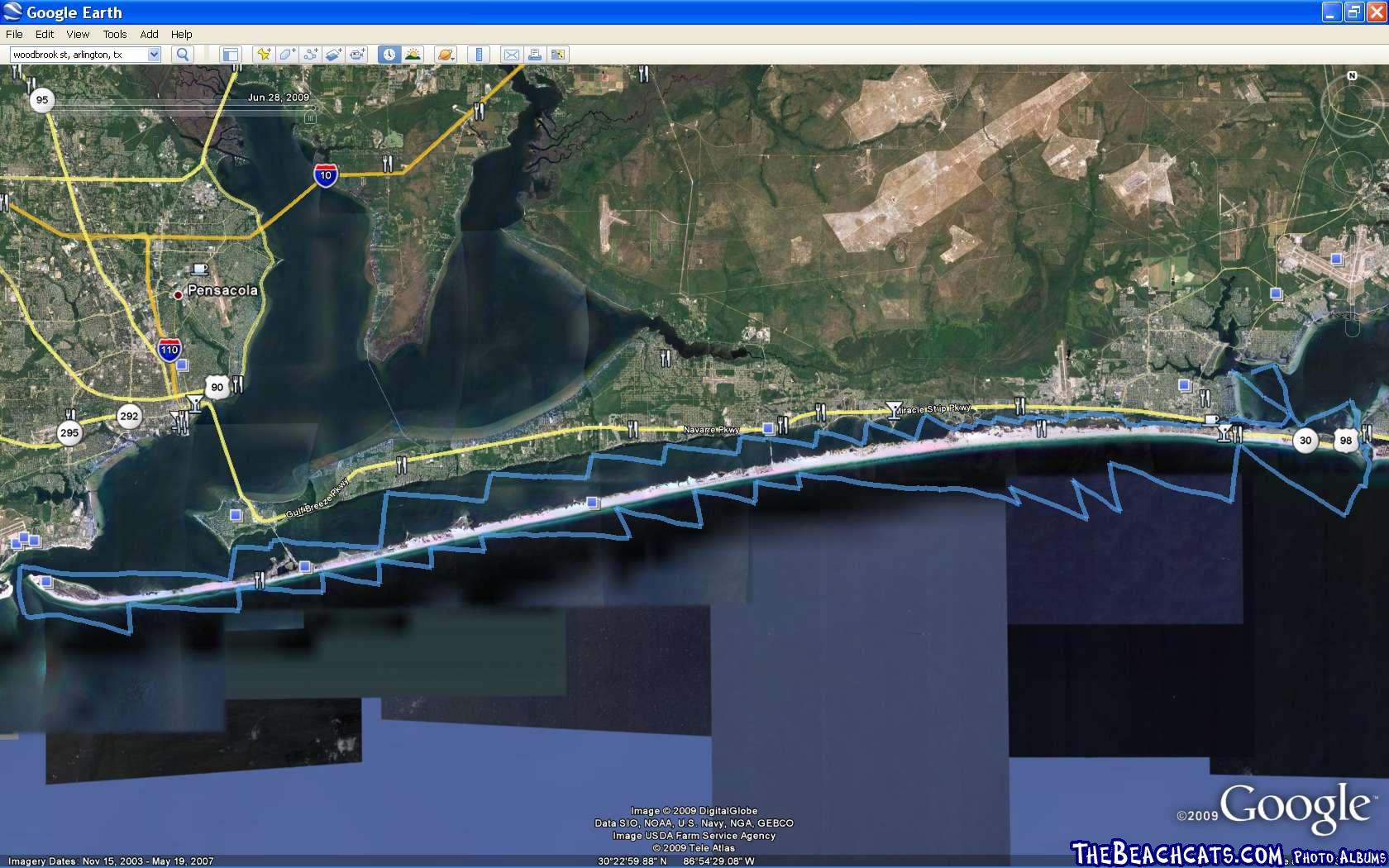Viewport: 1389px width, 868px height.
Task: Click the martini bar icon near route 90
Action: point(194,403)
